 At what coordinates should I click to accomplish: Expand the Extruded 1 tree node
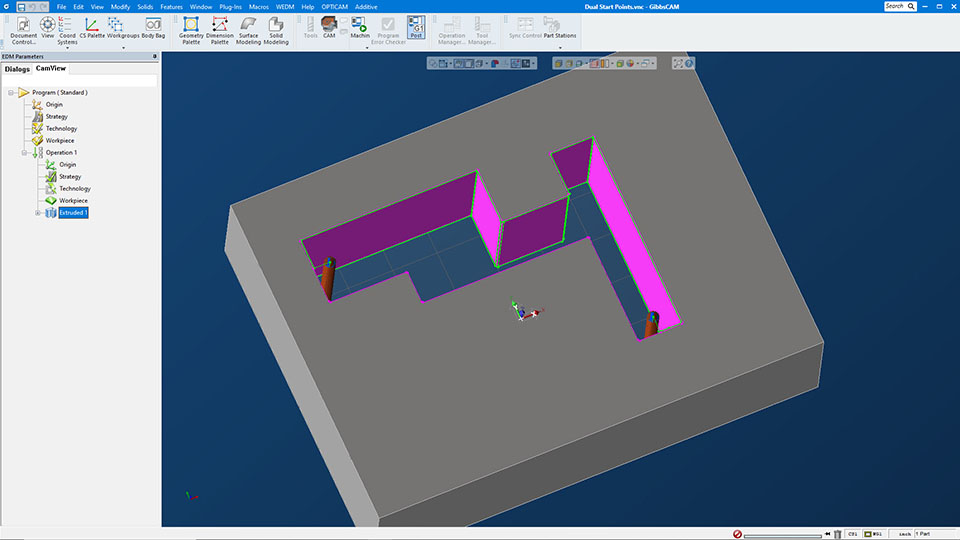coord(38,213)
